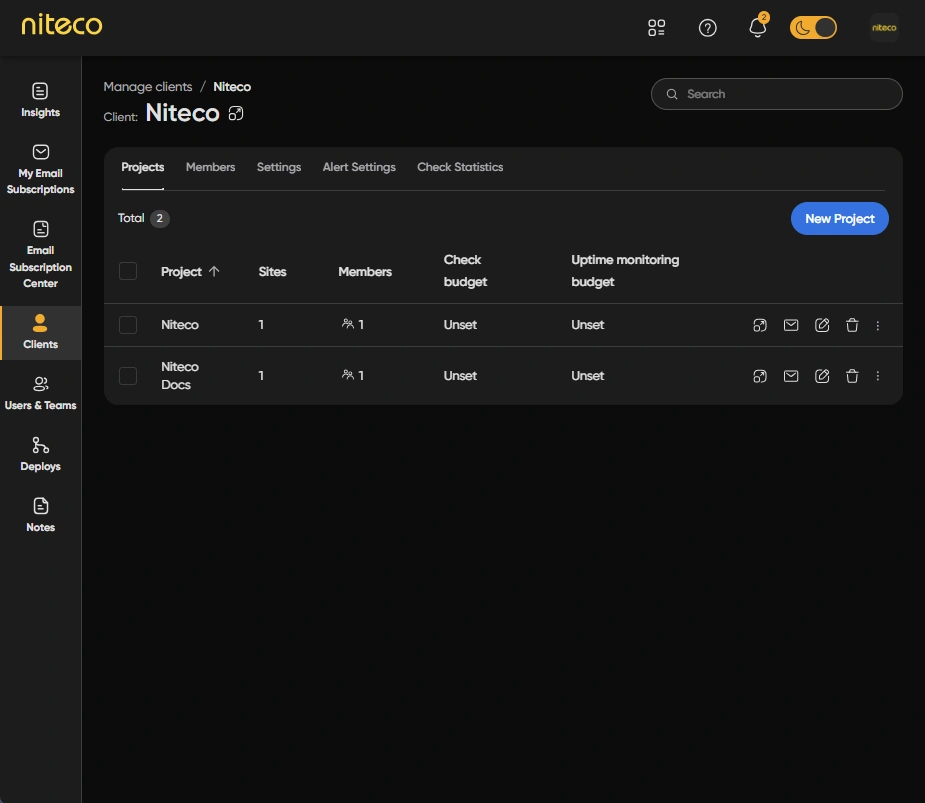
Task: Open Clients in sidebar
Action: (x=40, y=332)
